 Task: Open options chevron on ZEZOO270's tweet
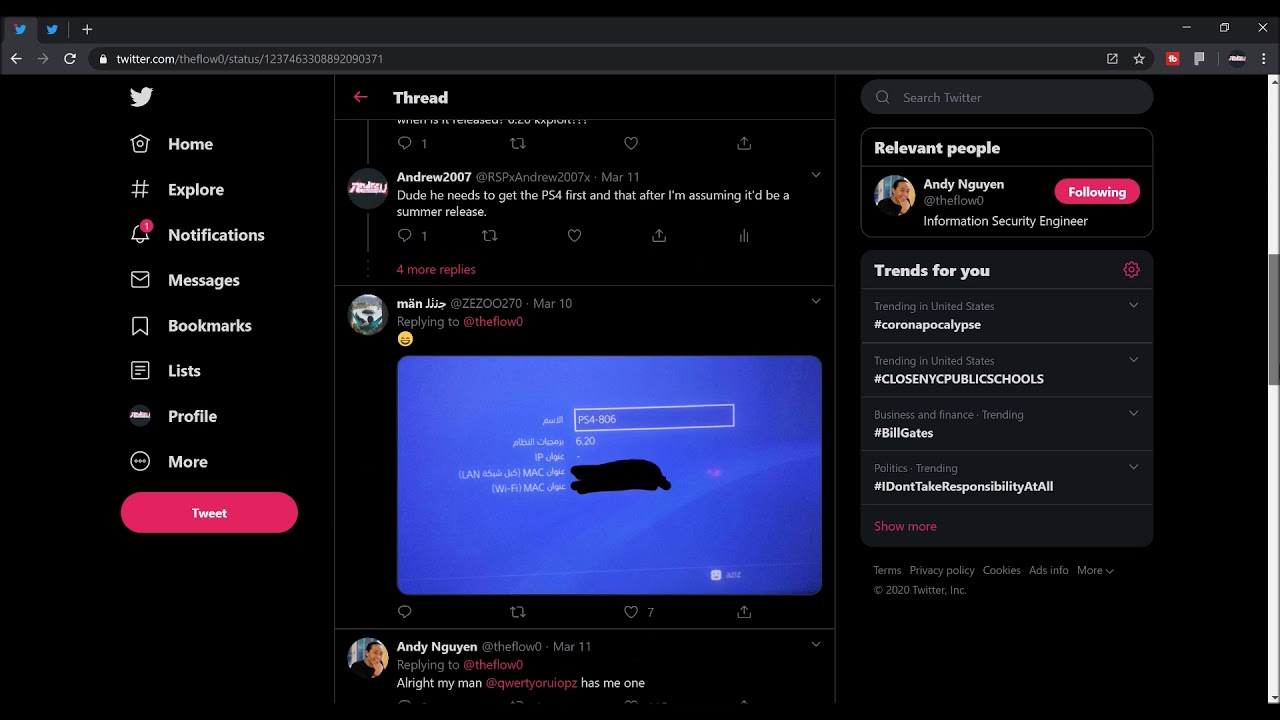(x=816, y=301)
